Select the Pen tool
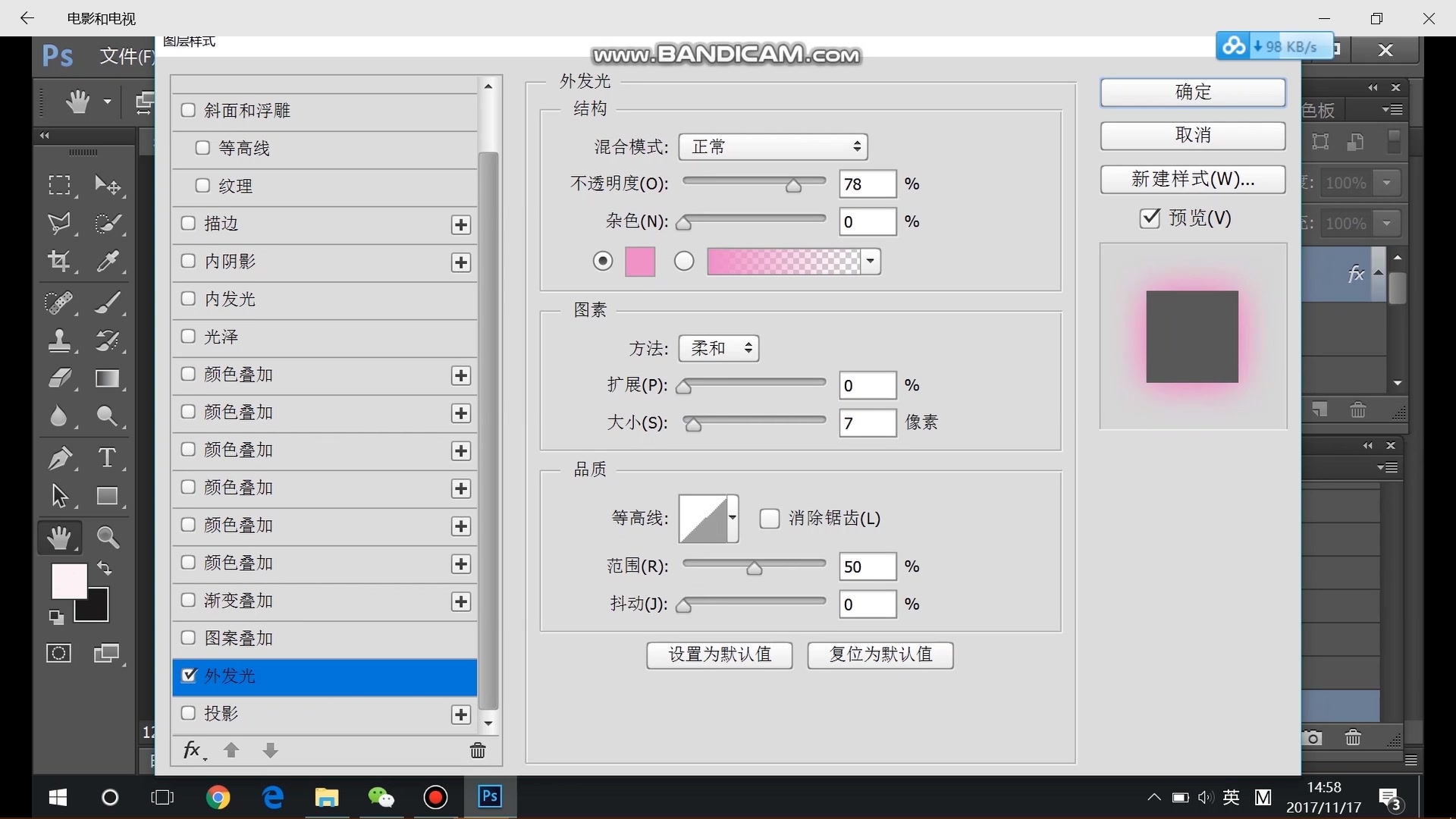The width and height of the screenshot is (1456, 819). pos(59,458)
